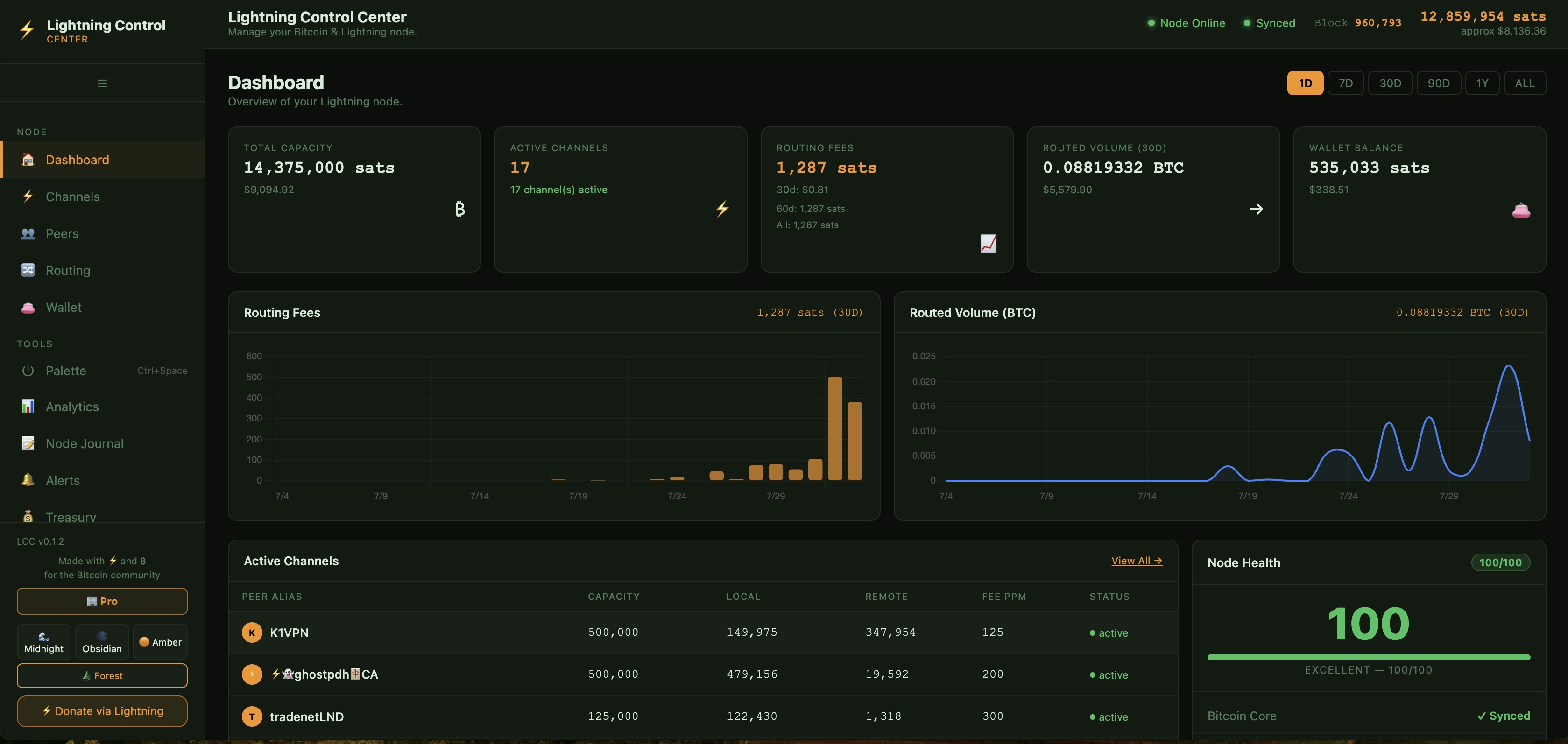This screenshot has height=744, width=1568.
Task: Toggle the sidebar hamburger menu icon
Action: (x=102, y=84)
